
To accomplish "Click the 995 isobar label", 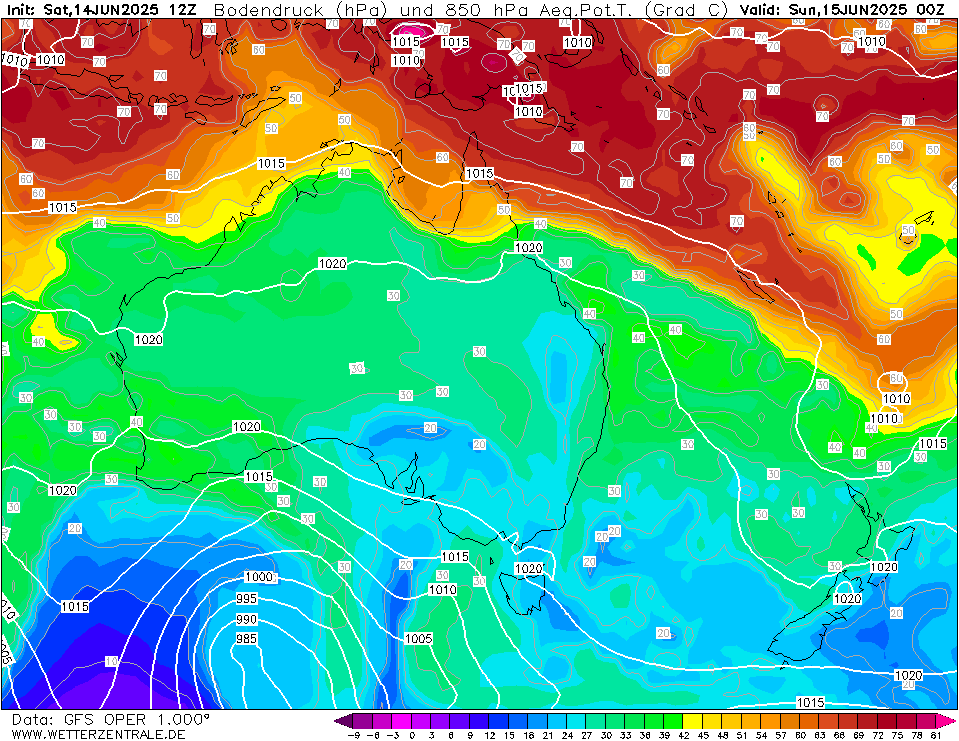I will [246, 599].
